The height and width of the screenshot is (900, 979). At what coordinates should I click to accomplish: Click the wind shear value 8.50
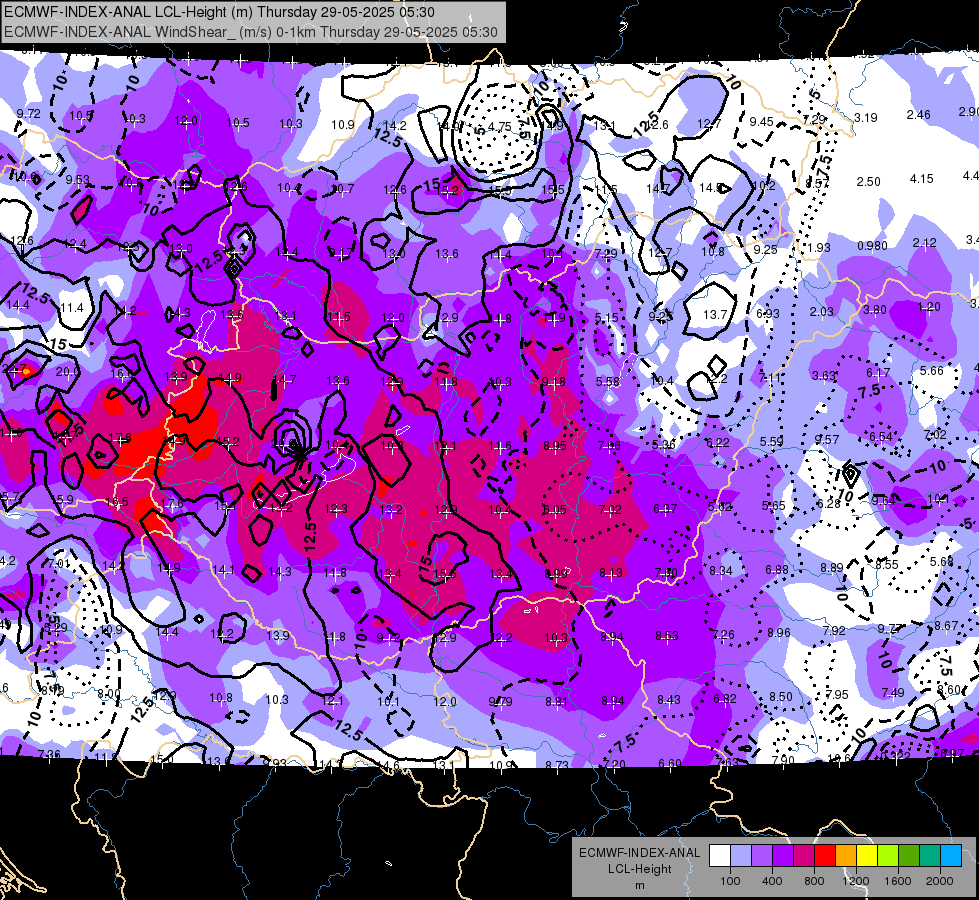point(780,696)
